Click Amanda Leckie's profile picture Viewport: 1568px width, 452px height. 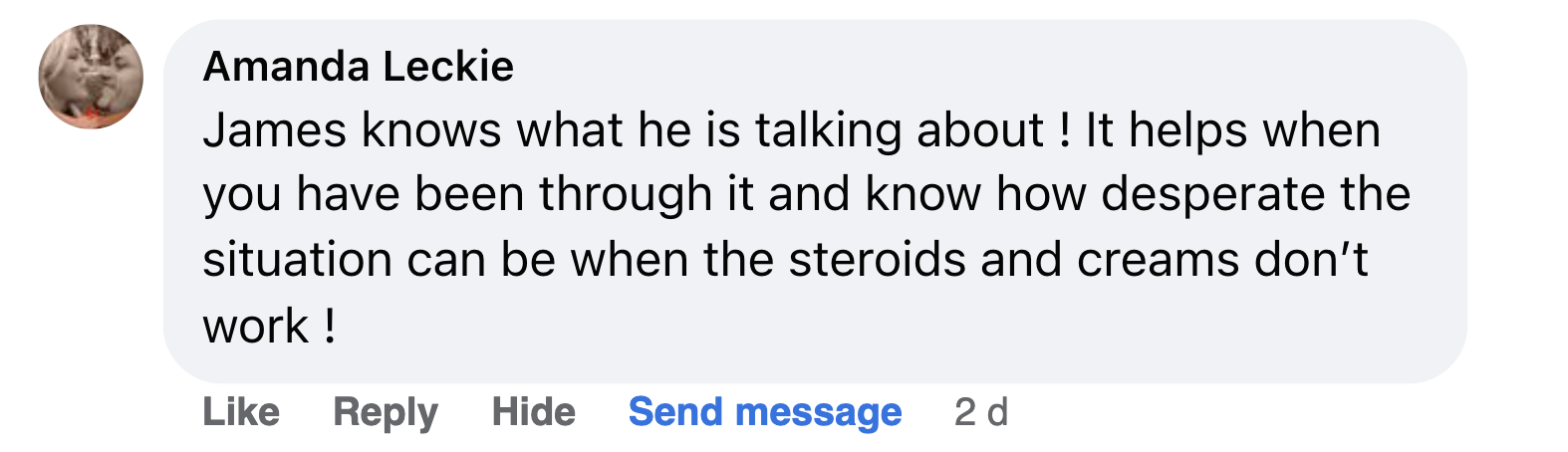[x=91, y=77]
